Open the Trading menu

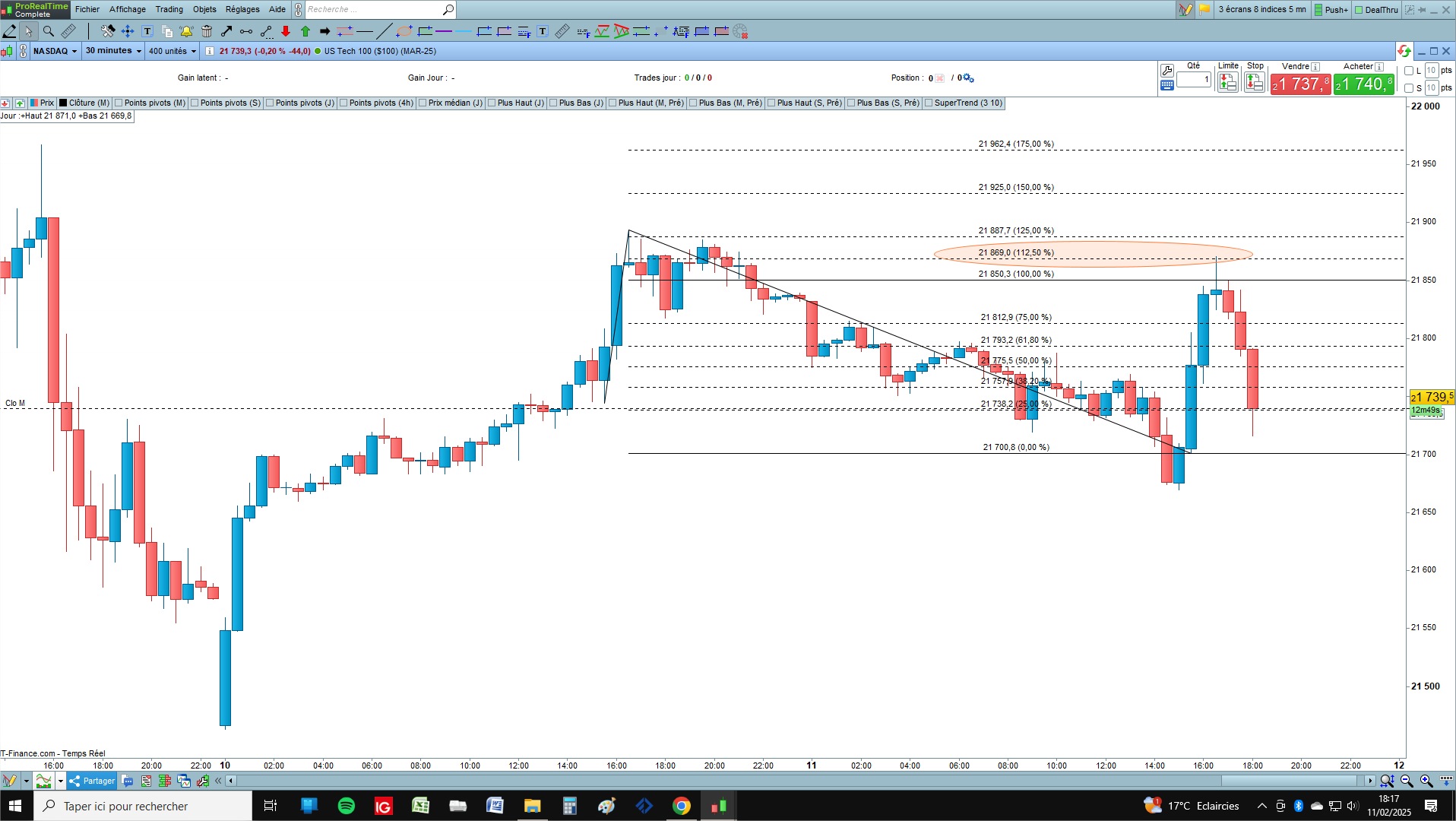coord(169,9)
